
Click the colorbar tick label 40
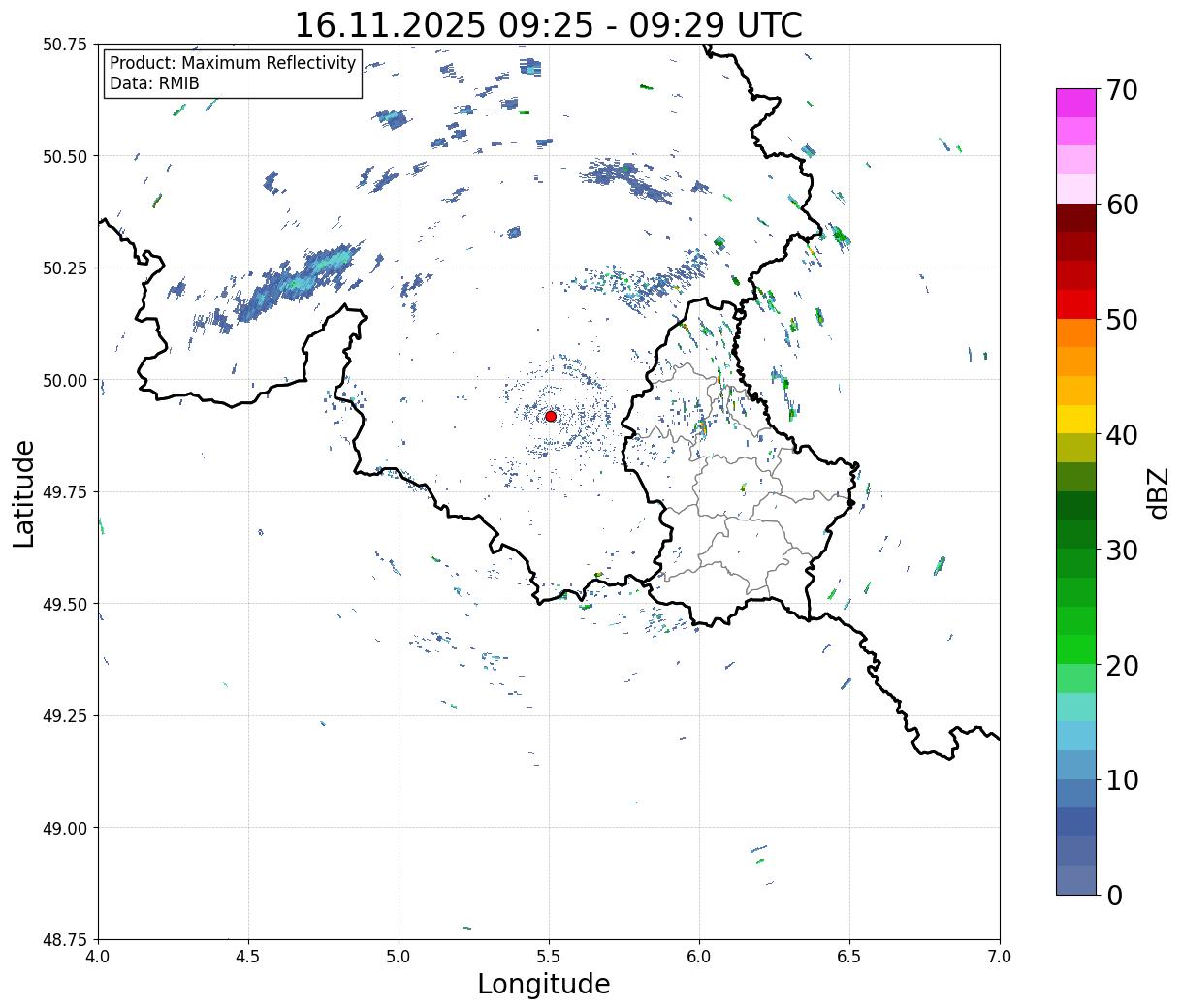click(1121, 434)
